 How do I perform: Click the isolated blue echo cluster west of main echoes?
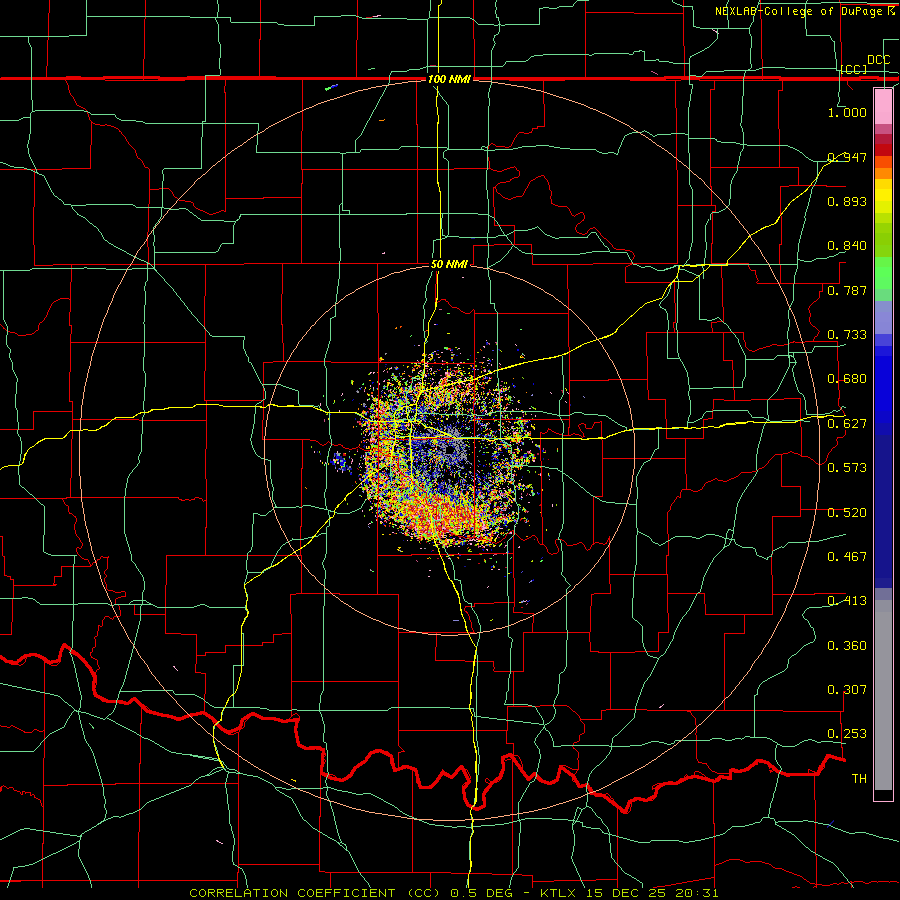(x=342, y=461)
